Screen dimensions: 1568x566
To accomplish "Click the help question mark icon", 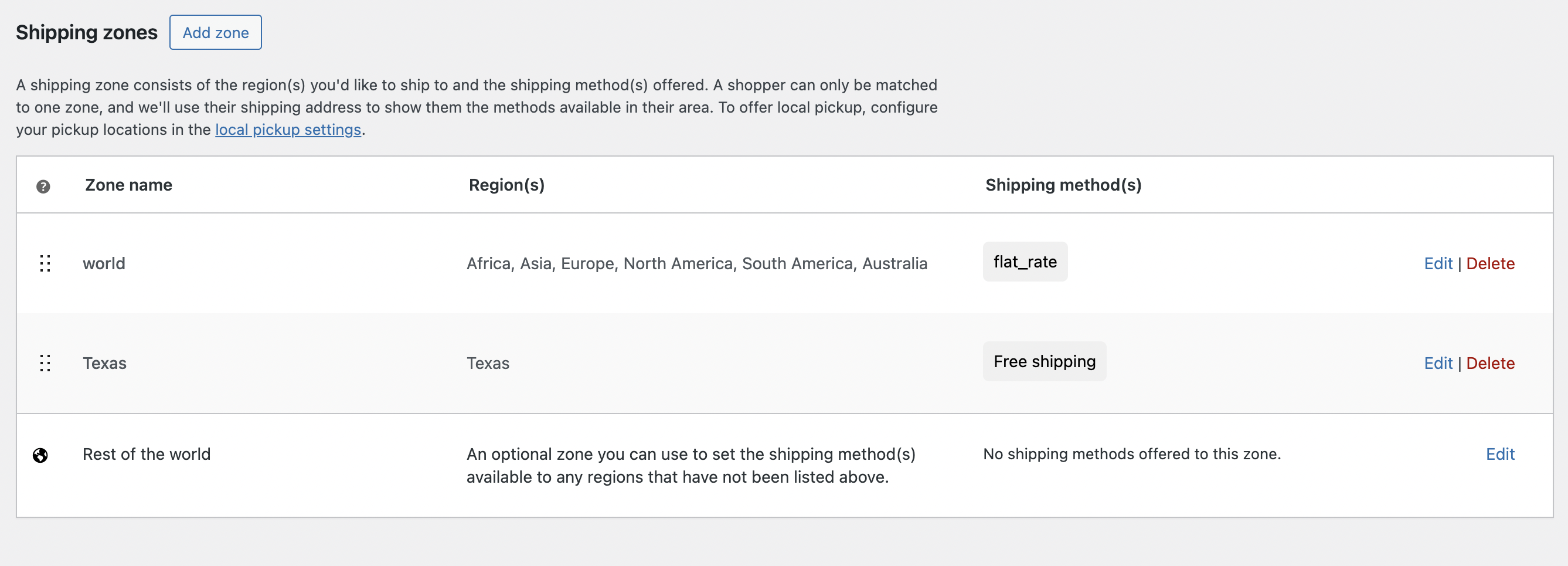I will click(43, 187).
